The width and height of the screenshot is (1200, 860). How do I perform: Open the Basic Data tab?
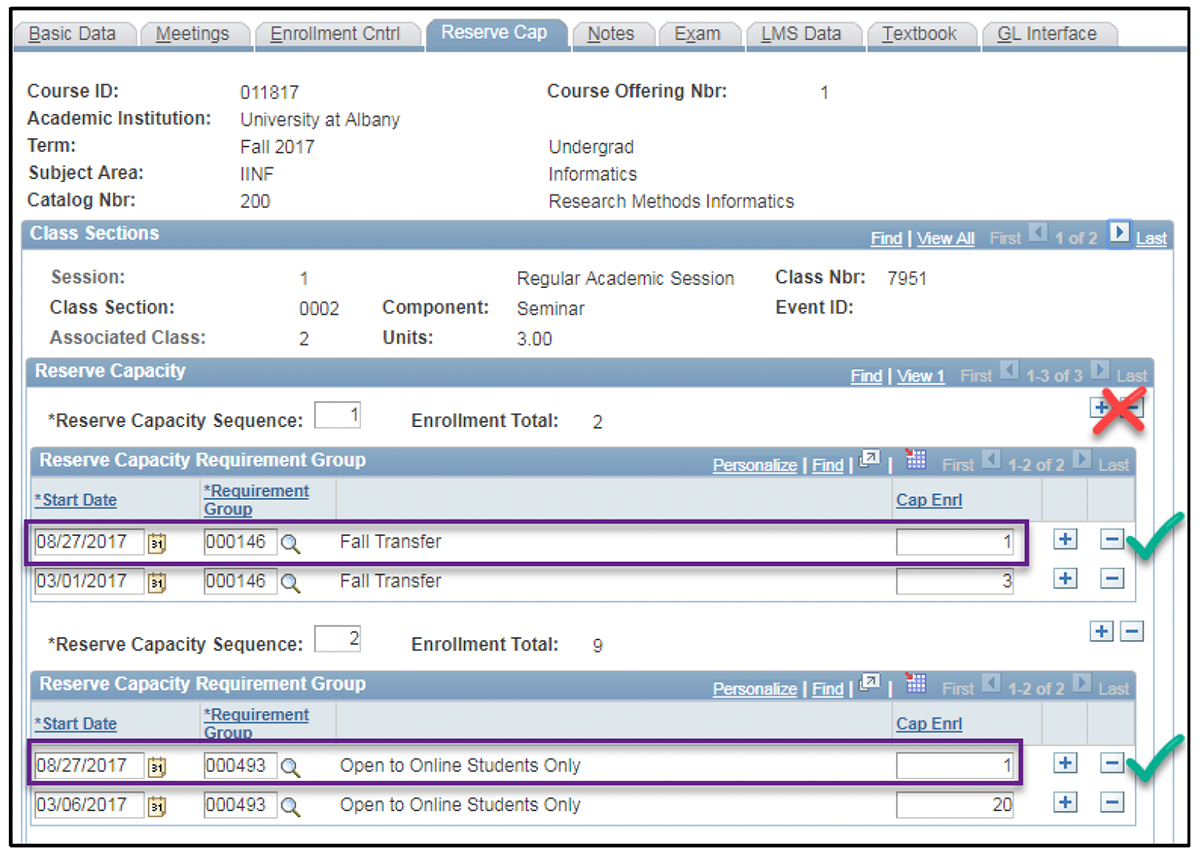[x=75, y=32]
